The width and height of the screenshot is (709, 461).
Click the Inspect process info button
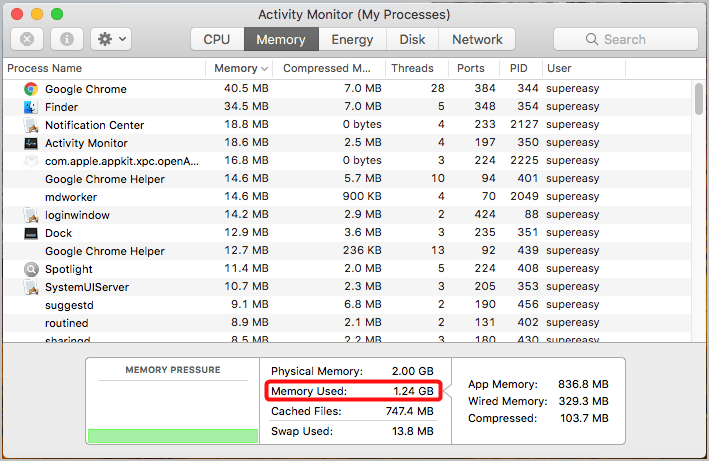point(66,39)
